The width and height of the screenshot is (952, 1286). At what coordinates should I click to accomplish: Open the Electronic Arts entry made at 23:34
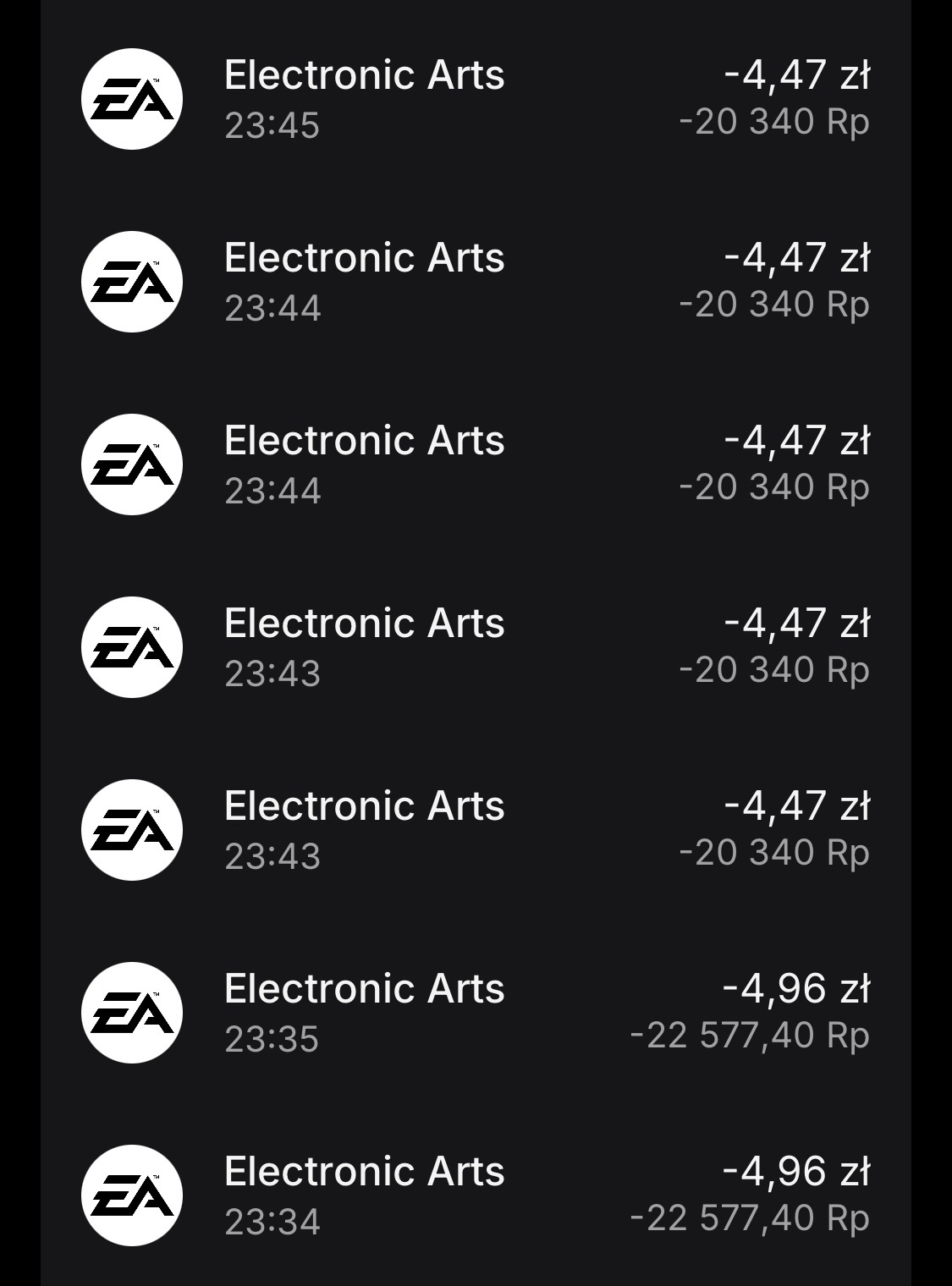click(x=364, y=1172)
